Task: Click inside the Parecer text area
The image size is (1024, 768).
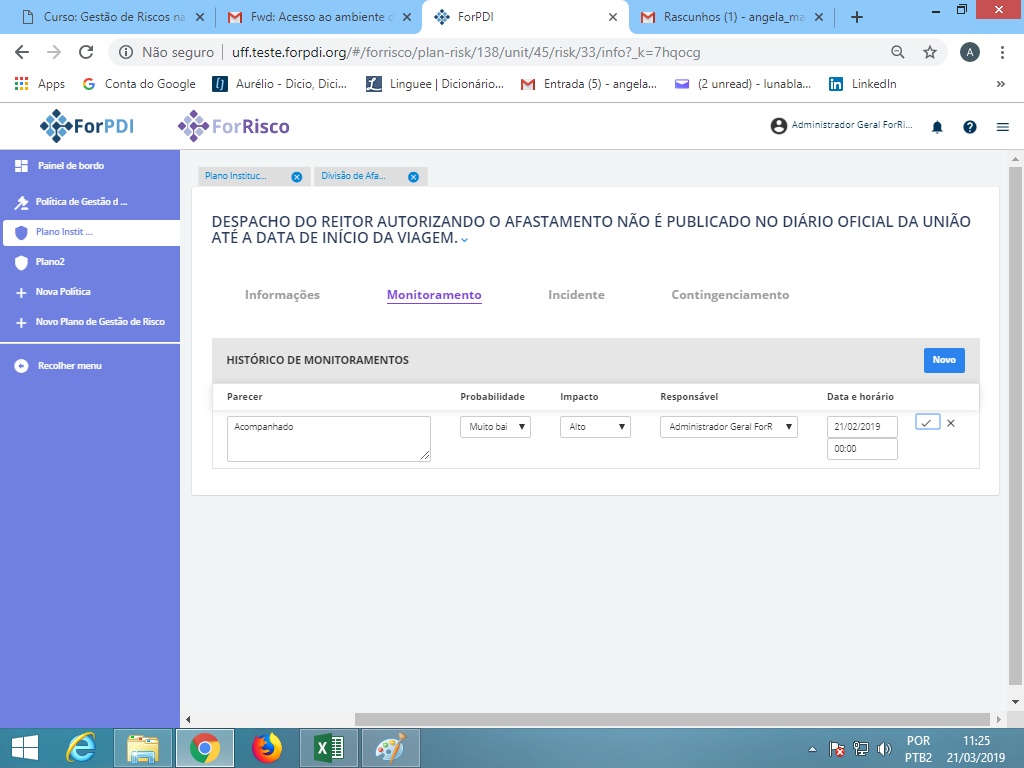Action: tap(328, 438)
